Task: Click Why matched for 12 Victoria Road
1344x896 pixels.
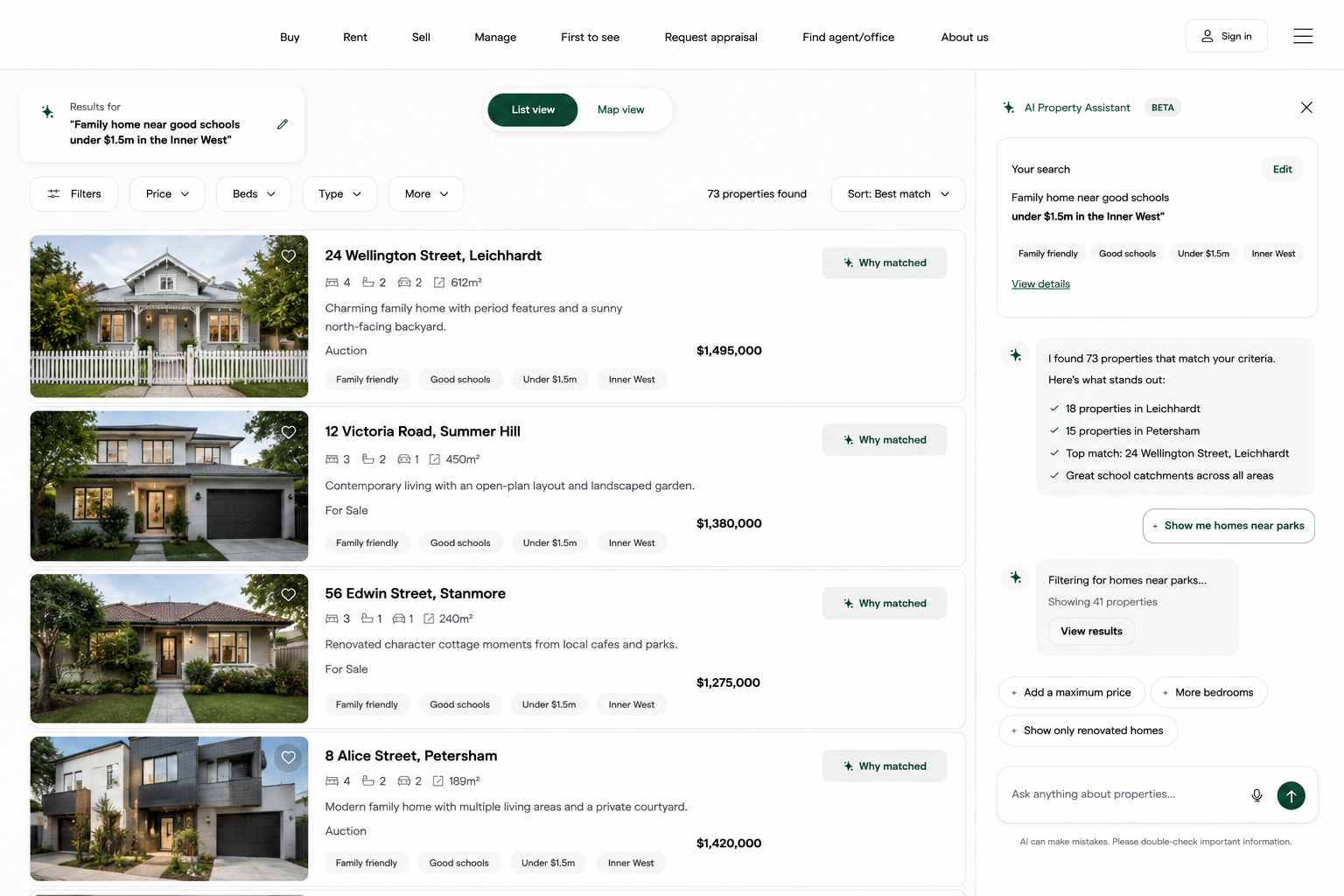Action: (884, 440)
